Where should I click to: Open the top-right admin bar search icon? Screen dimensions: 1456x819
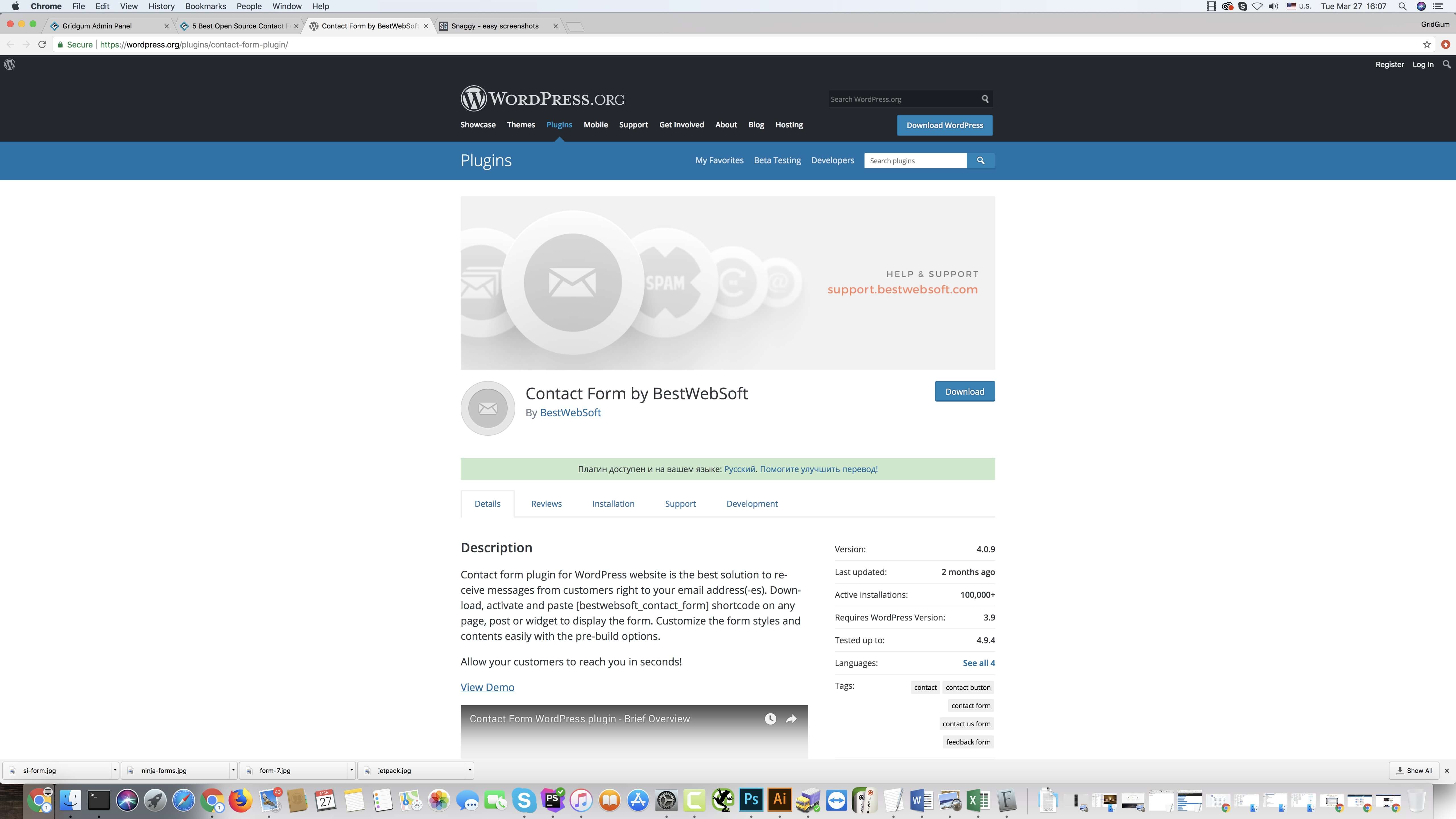tap(1446, 65)
